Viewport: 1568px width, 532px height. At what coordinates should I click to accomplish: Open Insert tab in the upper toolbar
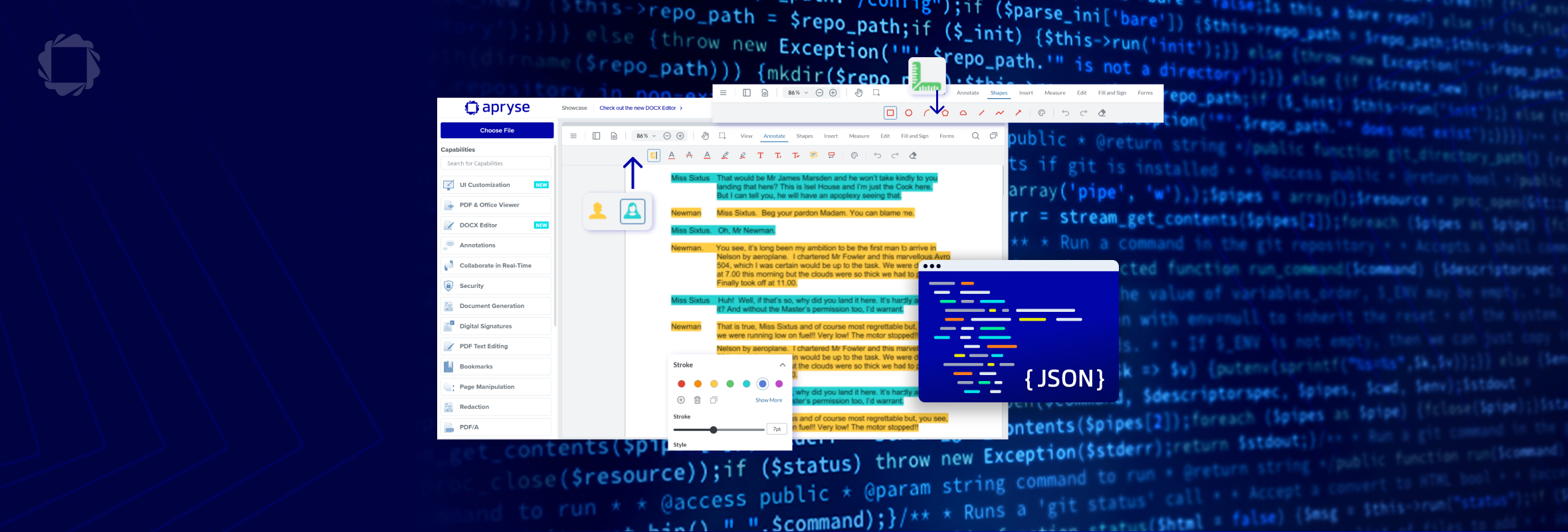pos(1026,93)
